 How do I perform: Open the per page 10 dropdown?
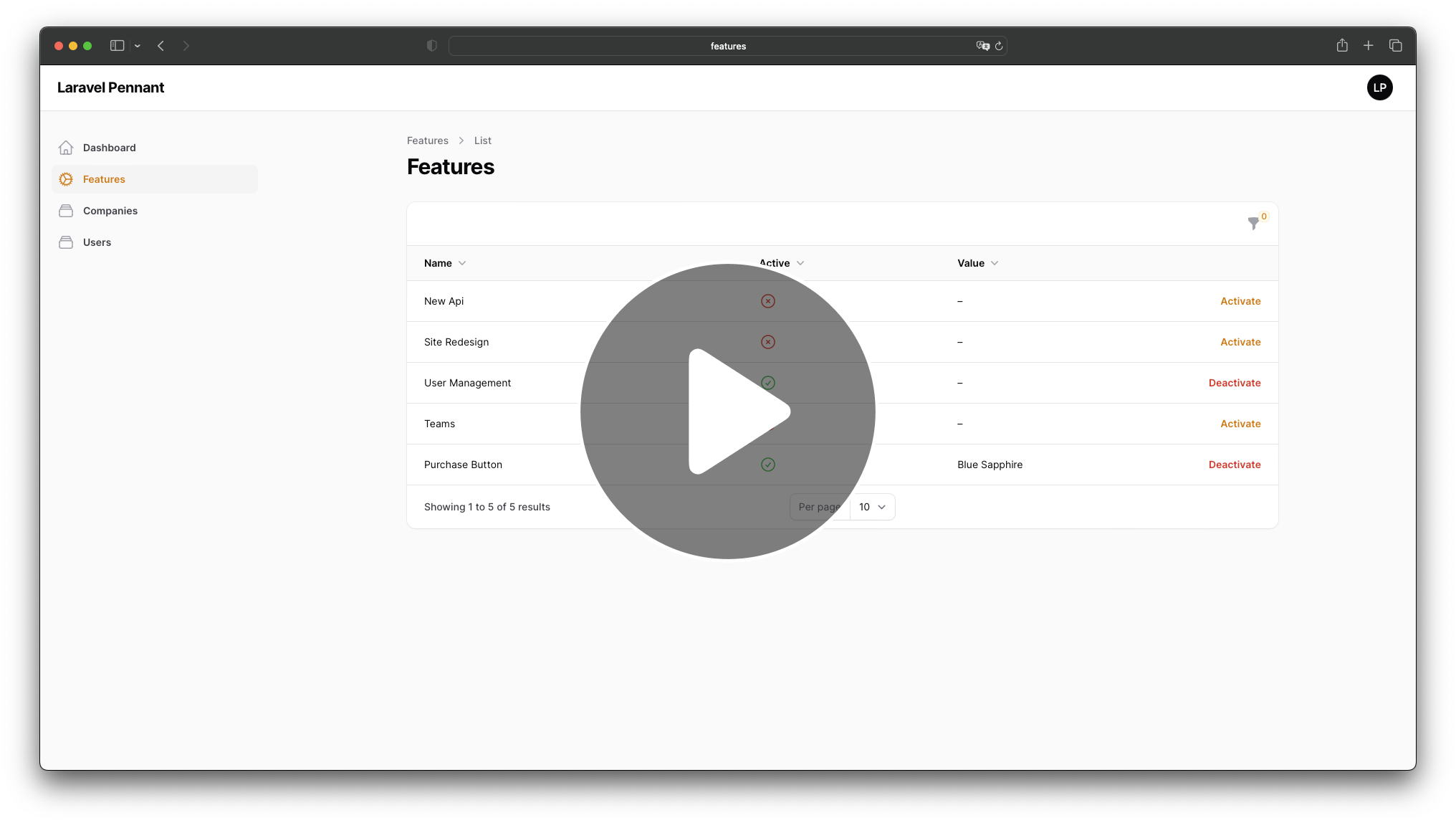point(872,507)
